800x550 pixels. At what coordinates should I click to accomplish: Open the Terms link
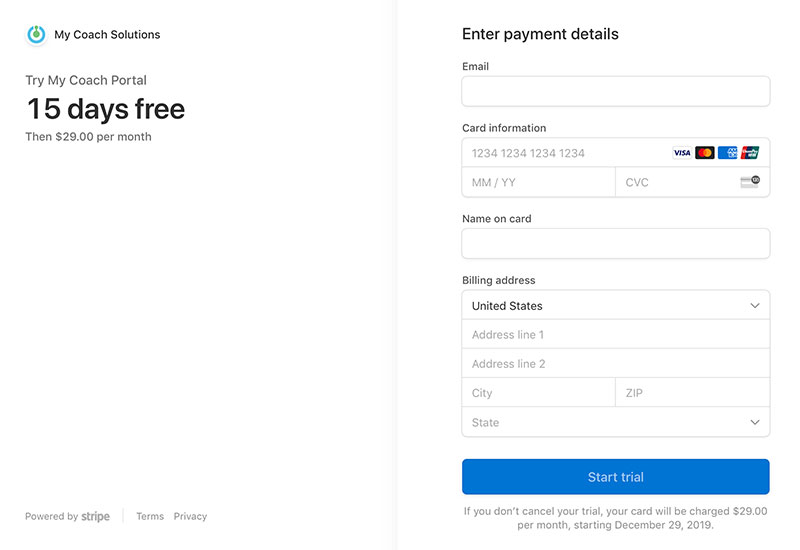coord(150,517)
